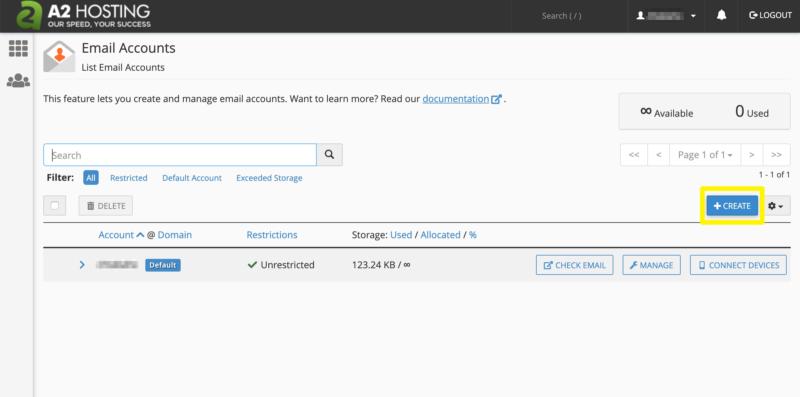Go to the last page button
The width and height of the screenshot is (800, 397).
pyautogui.click(x=777, y=155)
